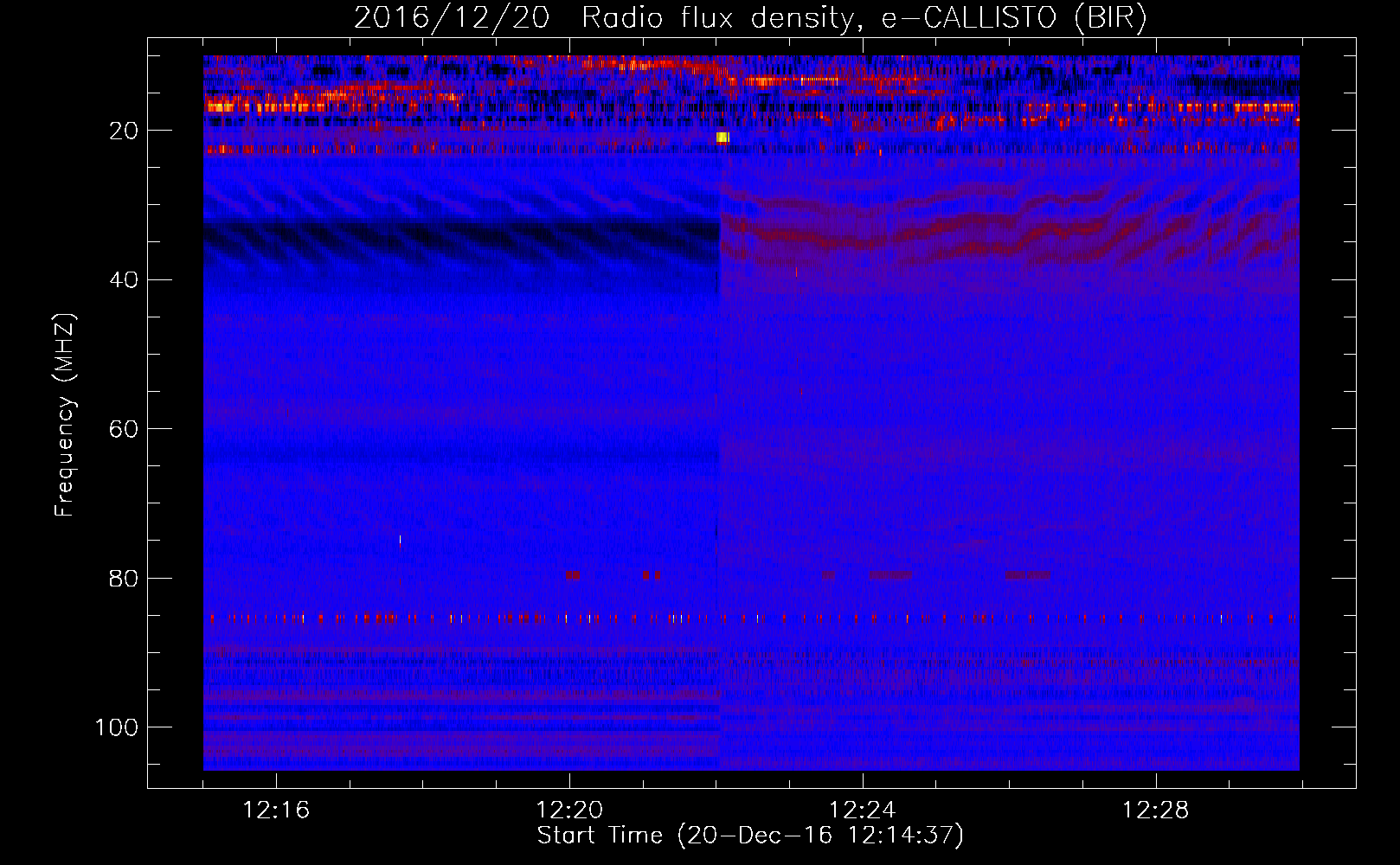Click the 80 MHz frequency tick label

pos(125,578)
